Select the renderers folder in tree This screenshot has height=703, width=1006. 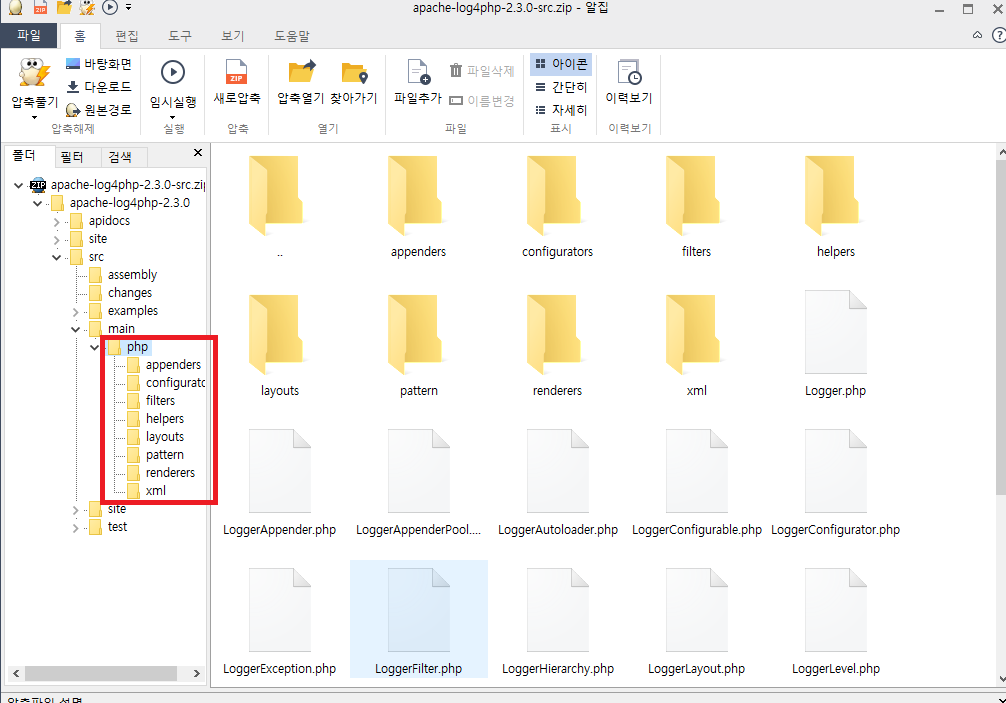click(x=161, y=473)
